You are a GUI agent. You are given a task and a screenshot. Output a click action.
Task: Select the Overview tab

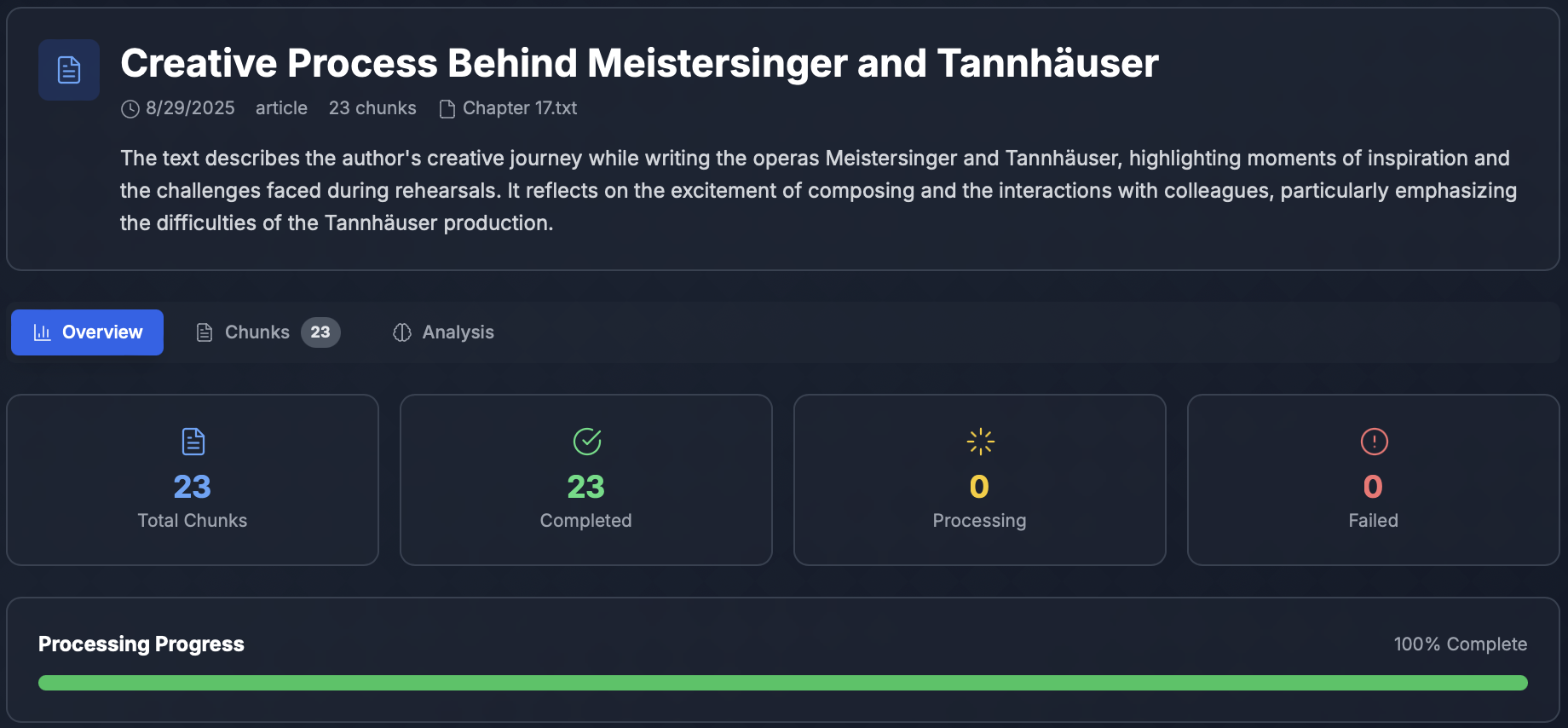click(x=87, y=332)
